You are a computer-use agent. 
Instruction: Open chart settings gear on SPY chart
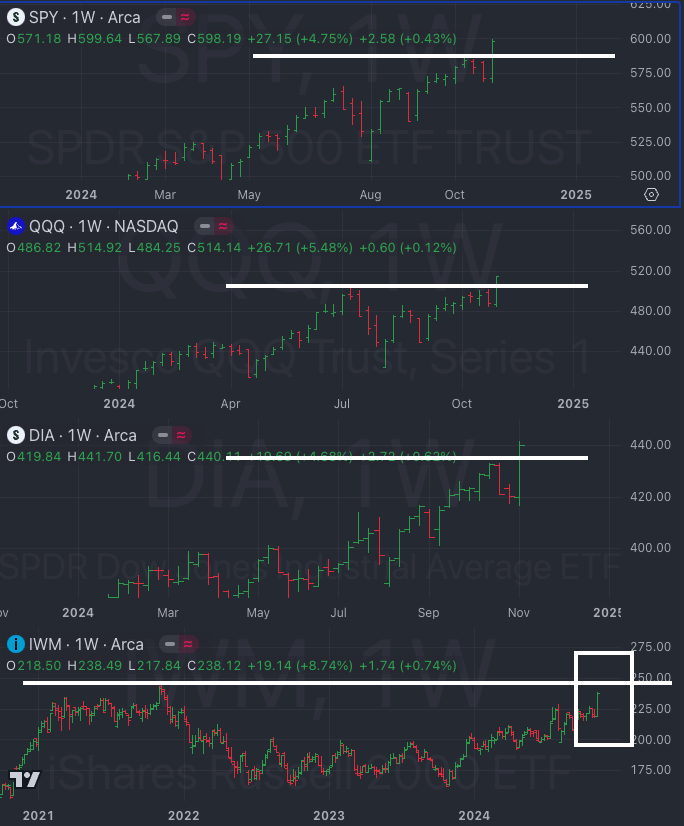coord(651,195)
